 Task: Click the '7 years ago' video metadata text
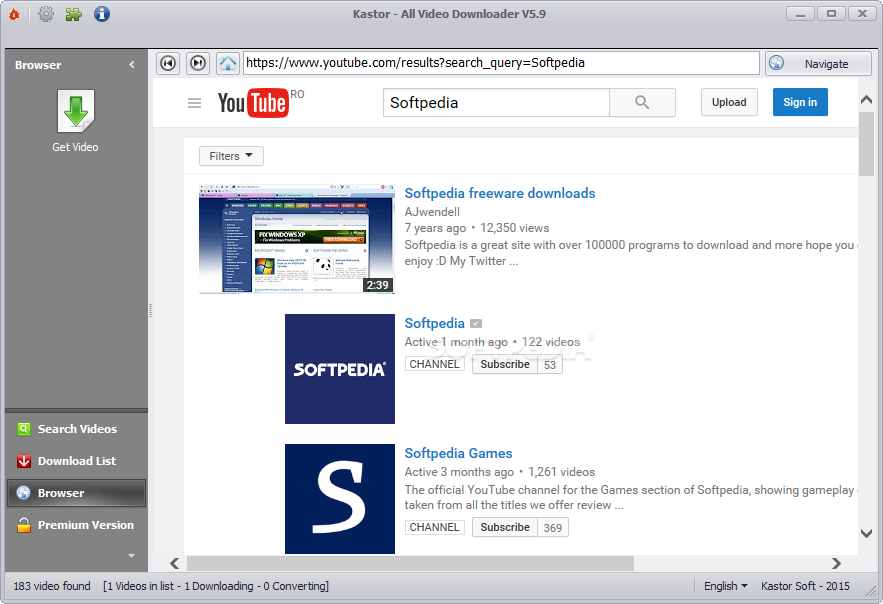[x=435, y=228]
